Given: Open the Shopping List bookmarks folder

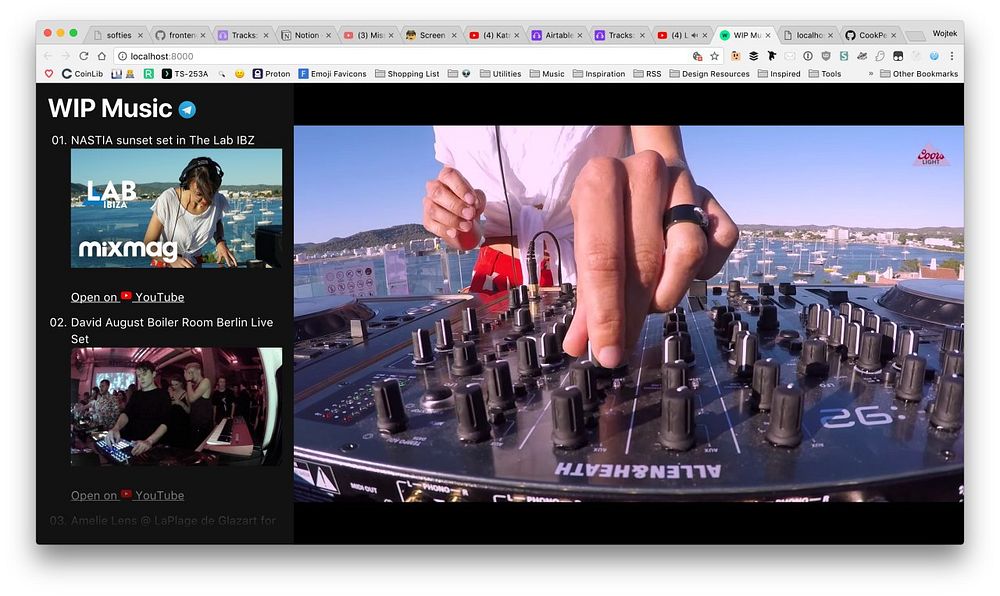Looking at the screenshot, I should pyautogui.click(x=407, y=74).
